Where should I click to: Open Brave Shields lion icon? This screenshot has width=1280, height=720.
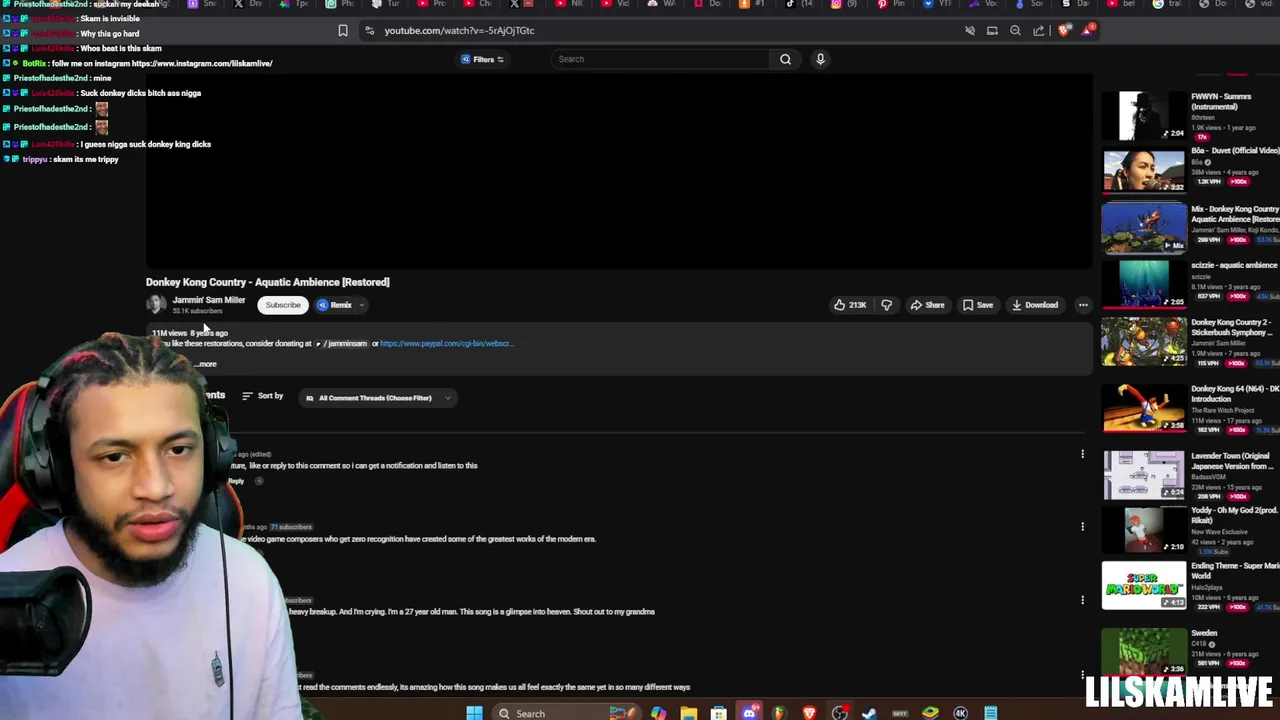[x=1064, y=30]
